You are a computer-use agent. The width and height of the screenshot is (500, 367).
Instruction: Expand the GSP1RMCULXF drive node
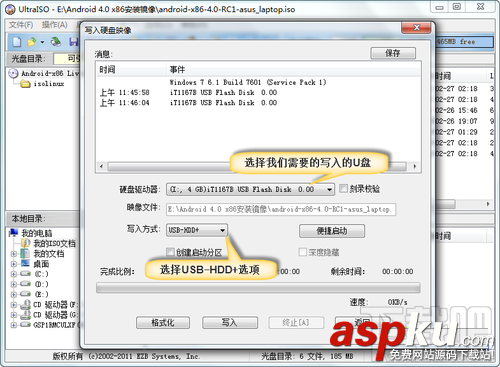14,325
